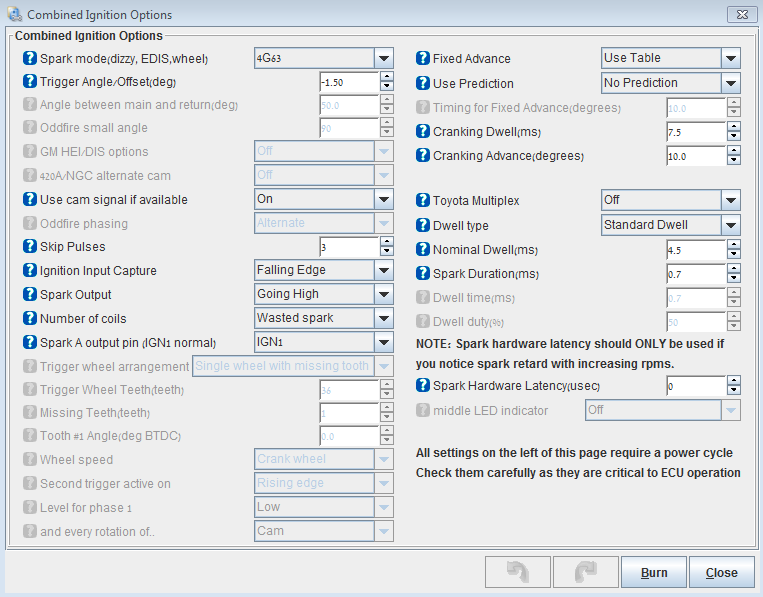The height and width of the screenshot is (597, 763).
Task: Open help for Ignition Input Capture
Action: click(30, 270)
